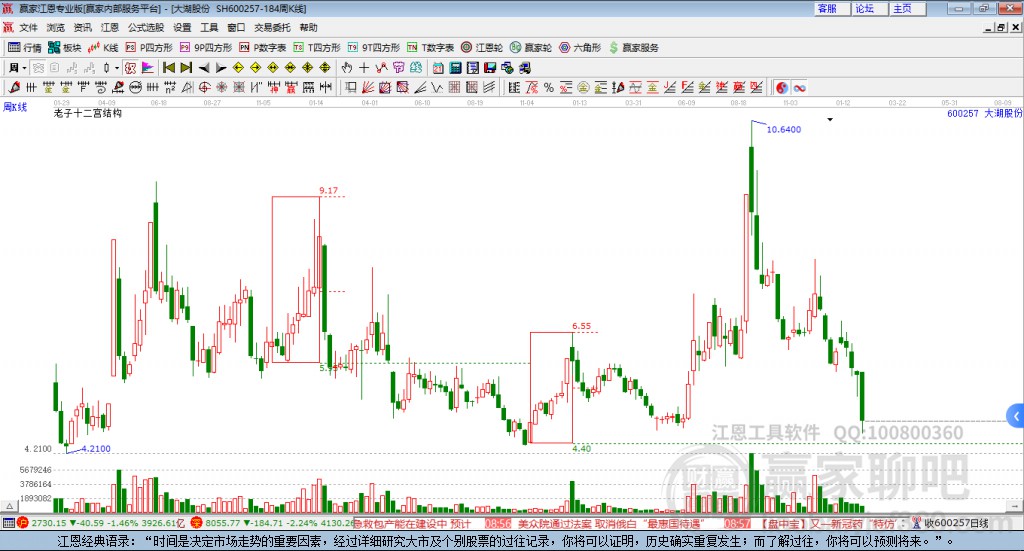The width and height of the screenshot is (1024, 551).
Task: Click the 收600257日线 status entry
Action: pos(957,523)
